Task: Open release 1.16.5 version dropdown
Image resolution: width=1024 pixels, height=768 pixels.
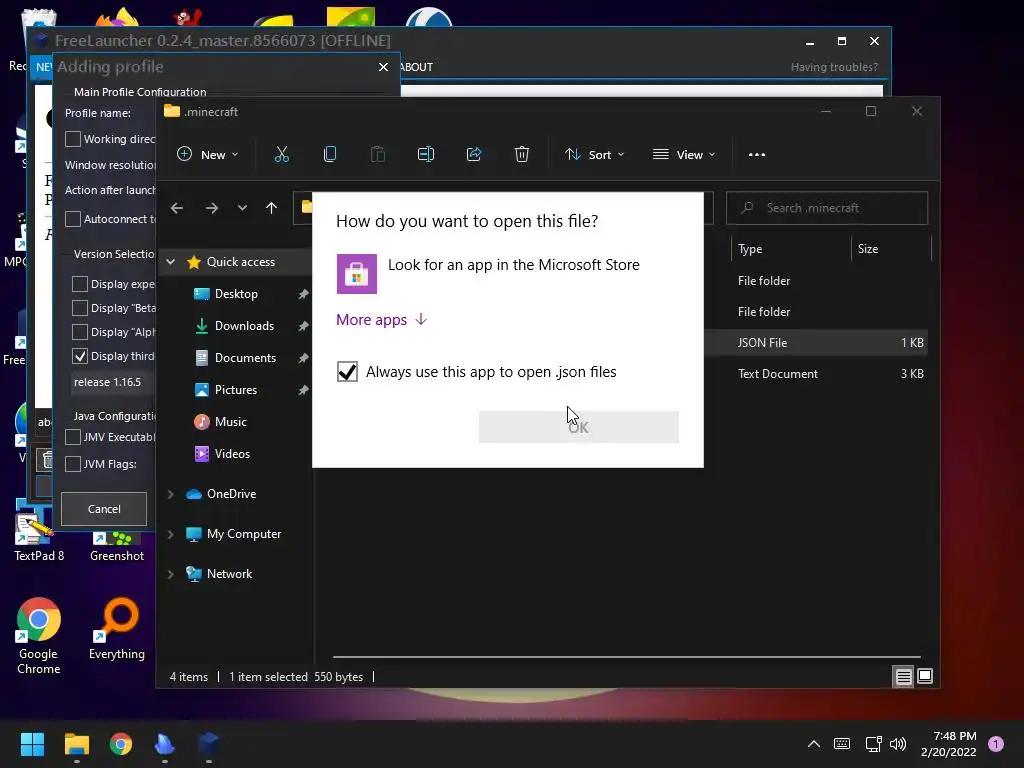Action: 113,382
